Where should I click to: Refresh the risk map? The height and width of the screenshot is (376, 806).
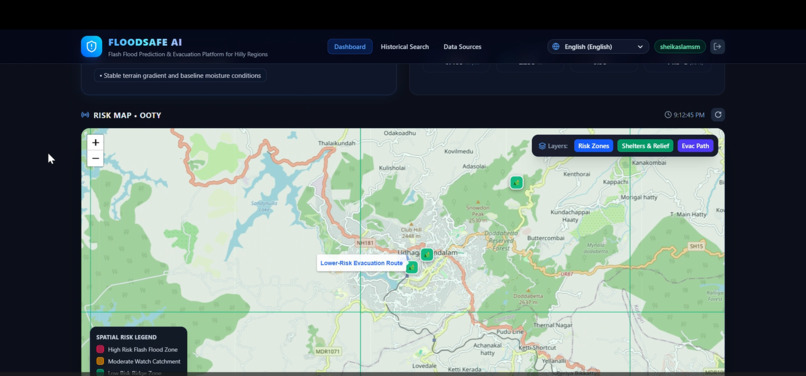point(718,115)
